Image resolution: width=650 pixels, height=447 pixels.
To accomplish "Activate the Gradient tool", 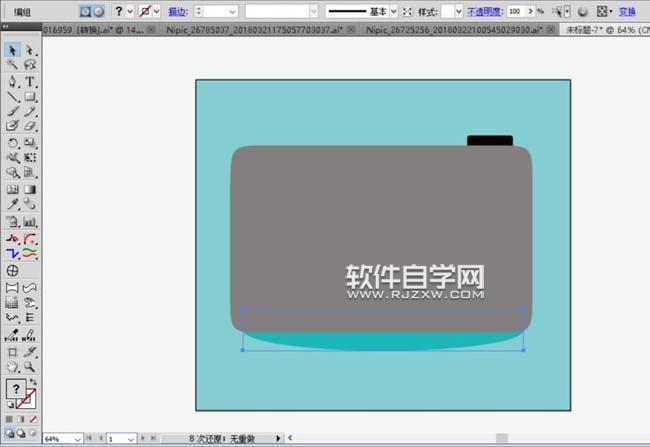I will (x=29, y=189).
